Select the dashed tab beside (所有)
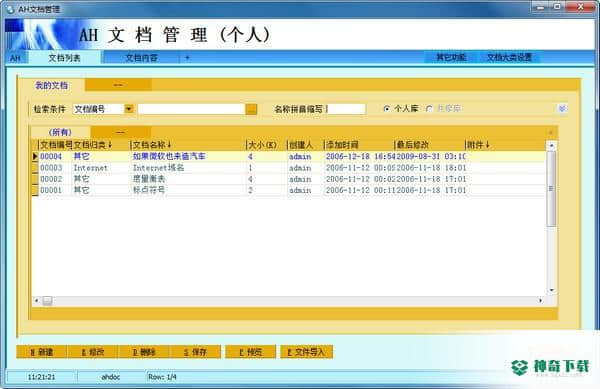Image resolution: width=600 pixels, height=389 pixels. pos(120,132)
